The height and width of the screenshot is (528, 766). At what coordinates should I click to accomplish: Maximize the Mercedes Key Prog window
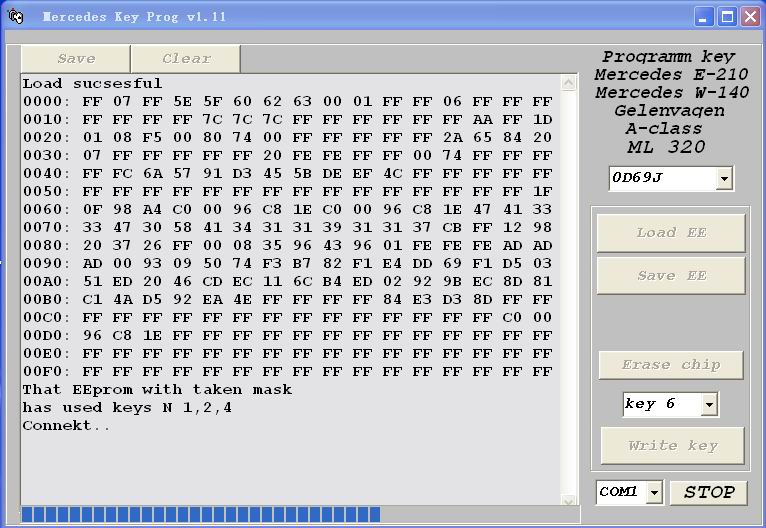pos(727,17)
